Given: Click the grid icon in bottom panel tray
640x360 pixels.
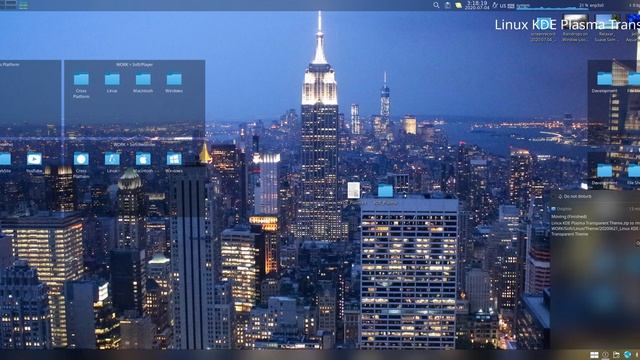Looking at the screenshot, I should 594,355.
